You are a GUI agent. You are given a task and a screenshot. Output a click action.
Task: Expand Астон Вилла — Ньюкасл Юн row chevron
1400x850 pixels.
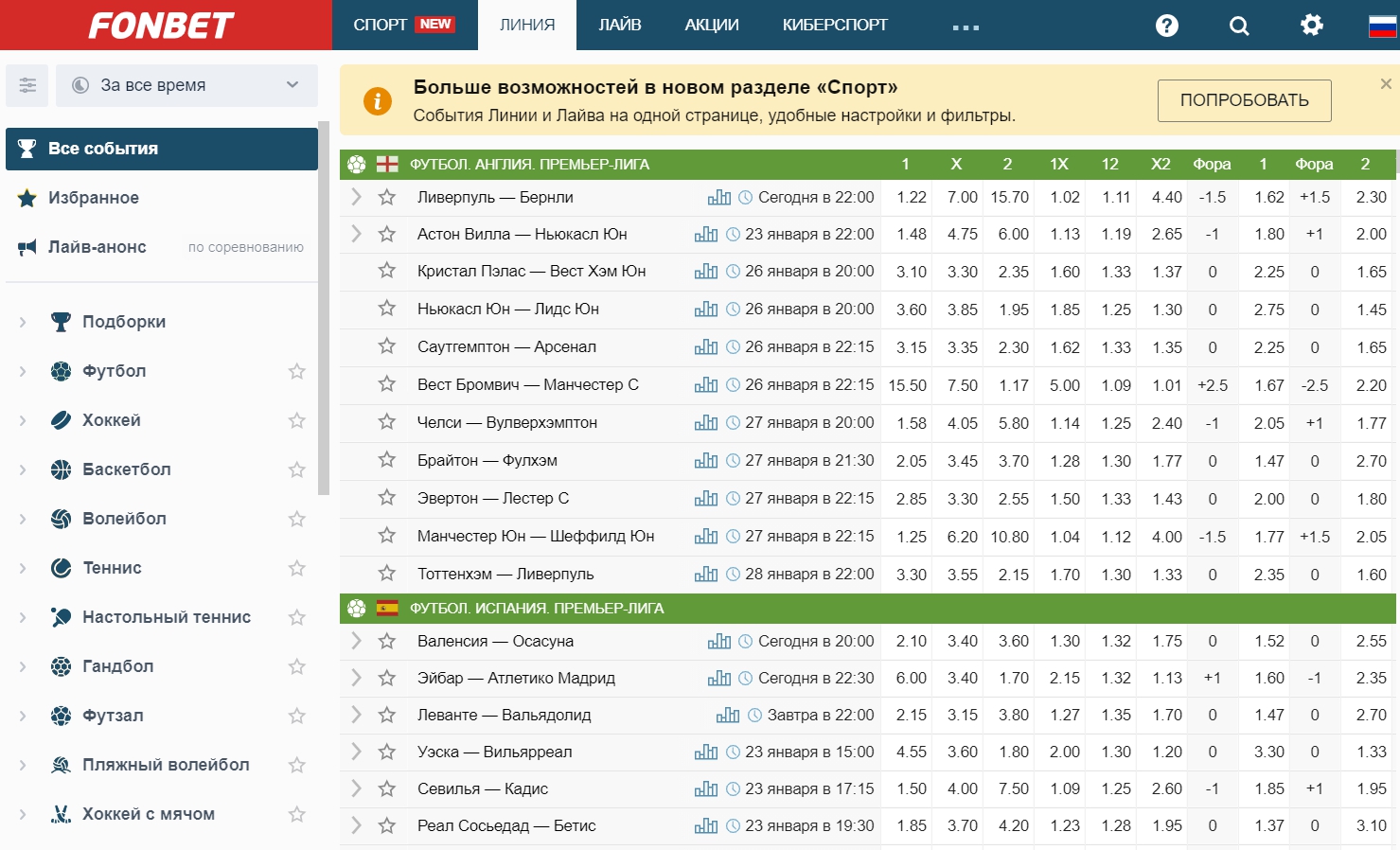tap(356, 234)
